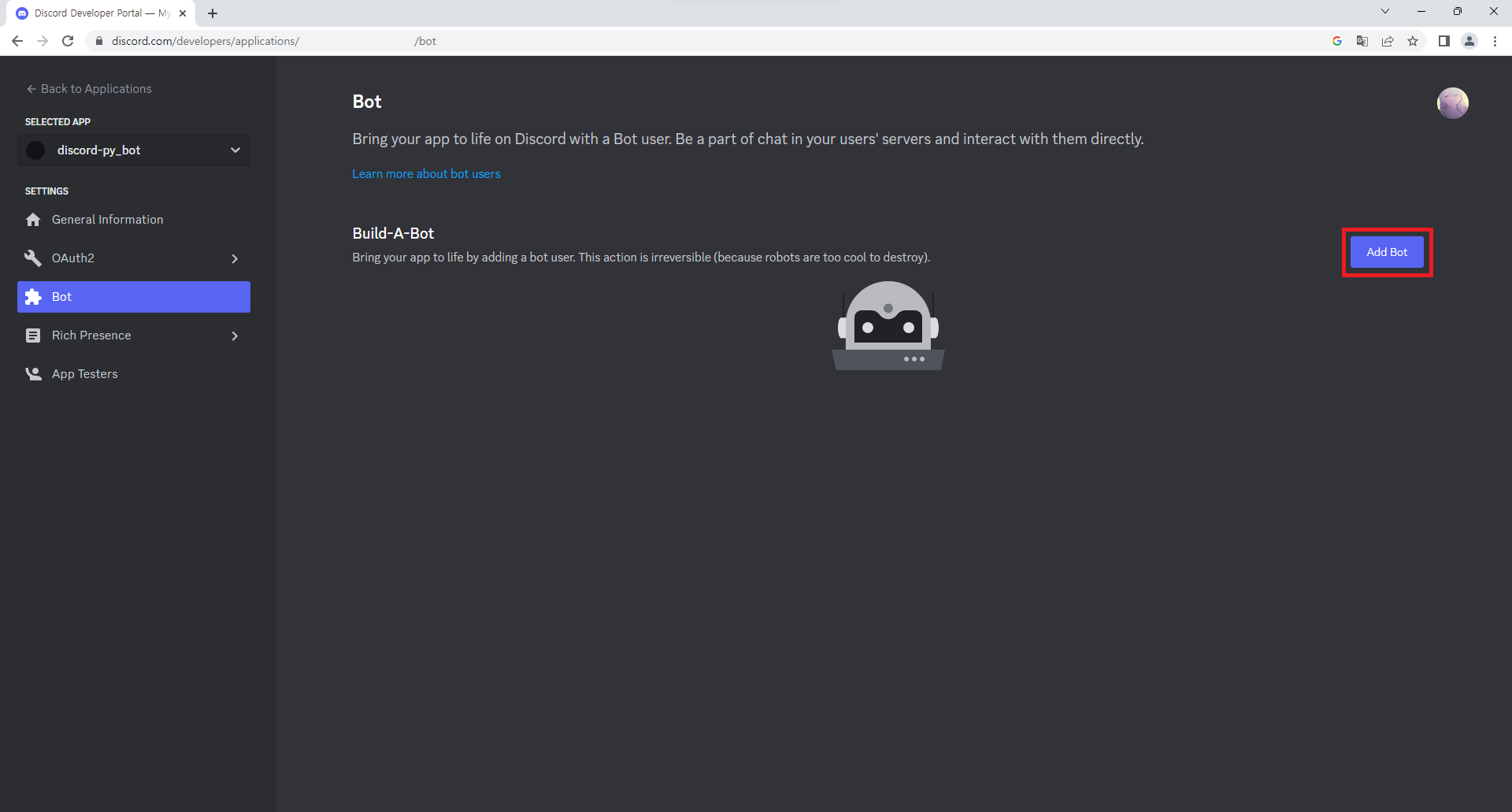This screenshot has height=812, width=1512.
Task: Click the Add Bot button
Action: pos(1386,252)
